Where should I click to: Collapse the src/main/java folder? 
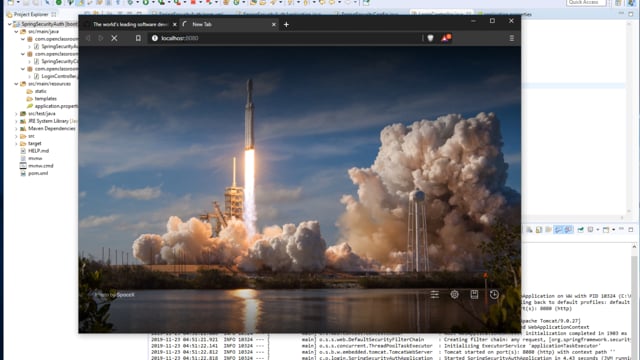[x=16, y=31]
